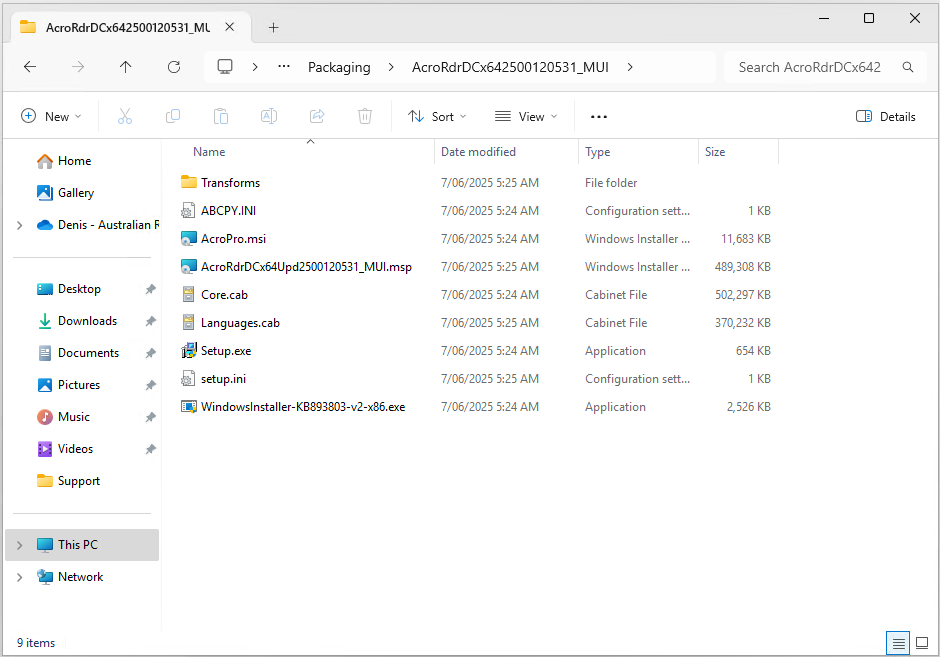Click the Setup.exe application icon

(x=189, y=351)
